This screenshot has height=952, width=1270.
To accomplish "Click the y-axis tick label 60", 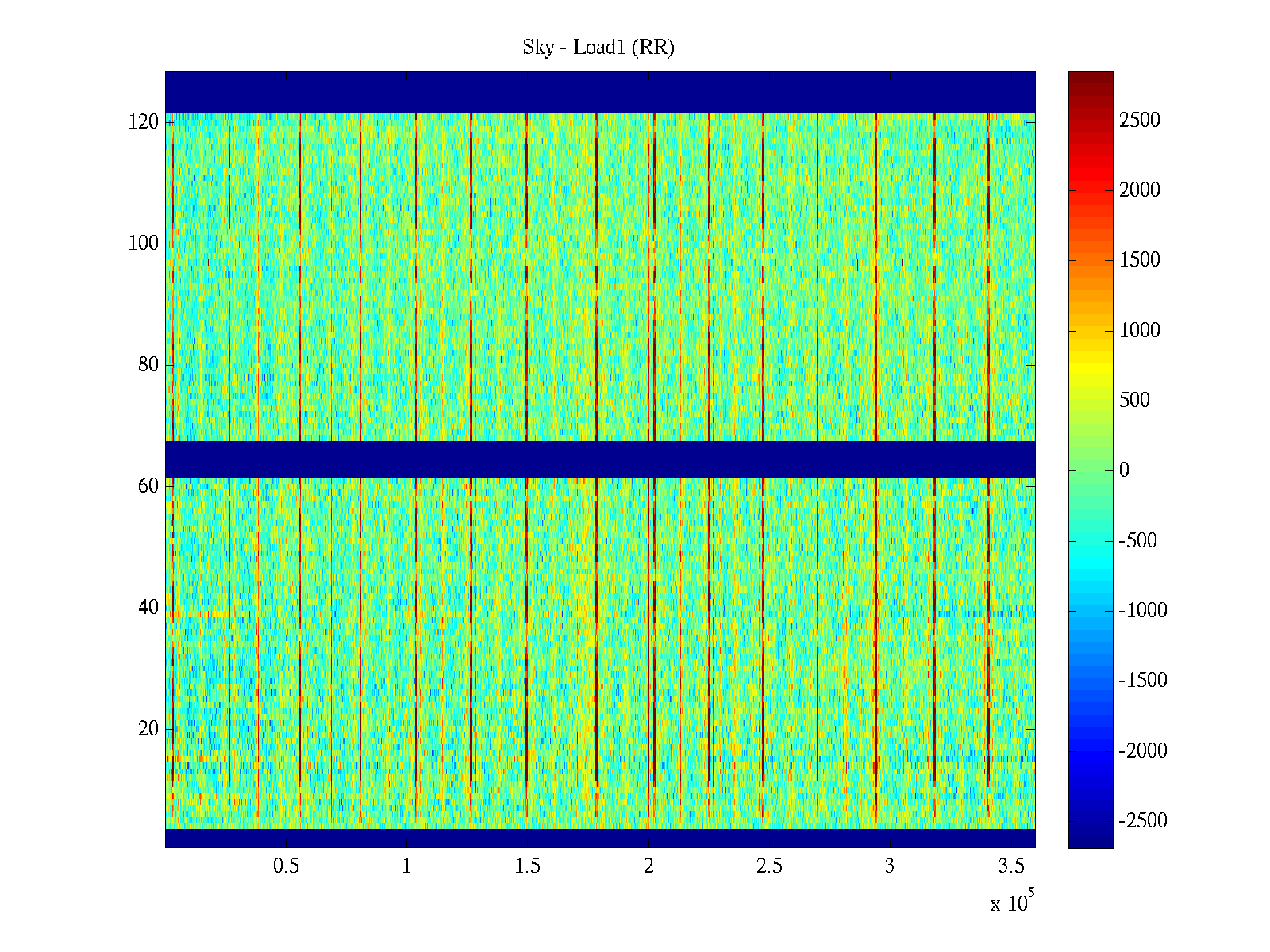I will [148, 486].
